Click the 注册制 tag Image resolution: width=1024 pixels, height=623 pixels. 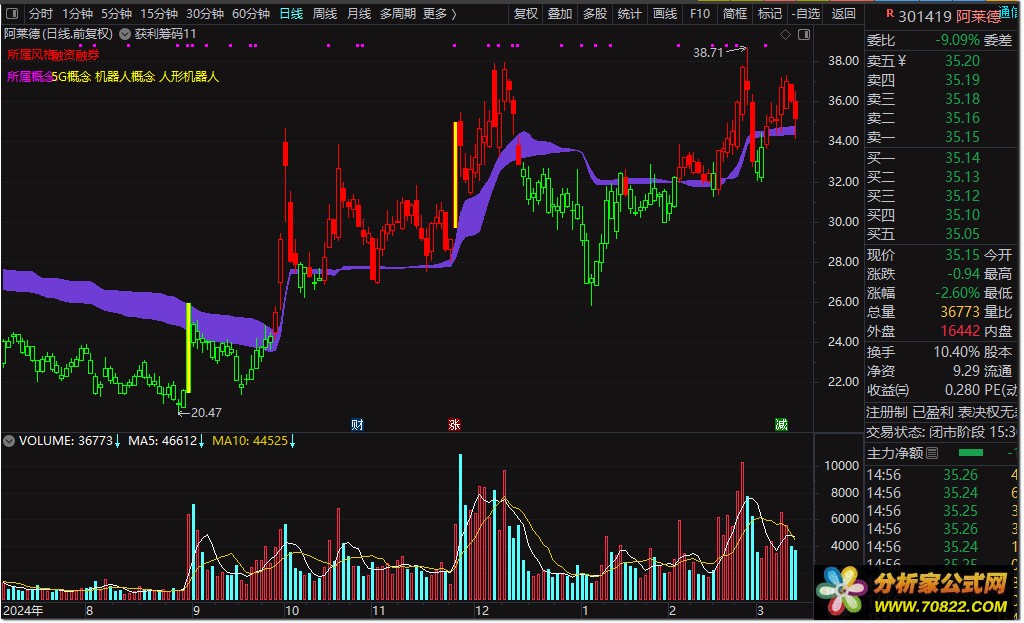click(x=887, y=412)
